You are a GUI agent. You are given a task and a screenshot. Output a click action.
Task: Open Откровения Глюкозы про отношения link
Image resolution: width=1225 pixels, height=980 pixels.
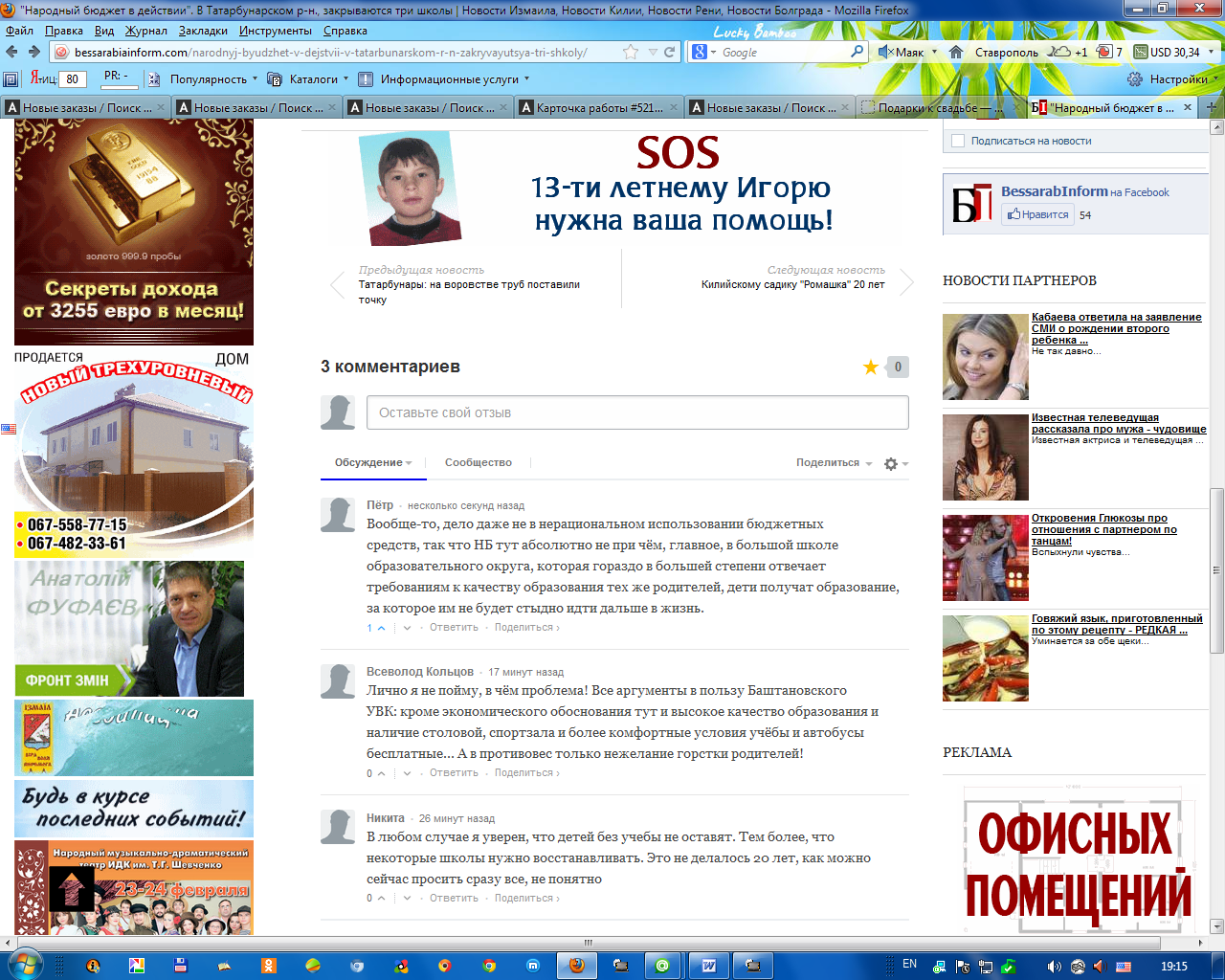[x=1103, y=529]
